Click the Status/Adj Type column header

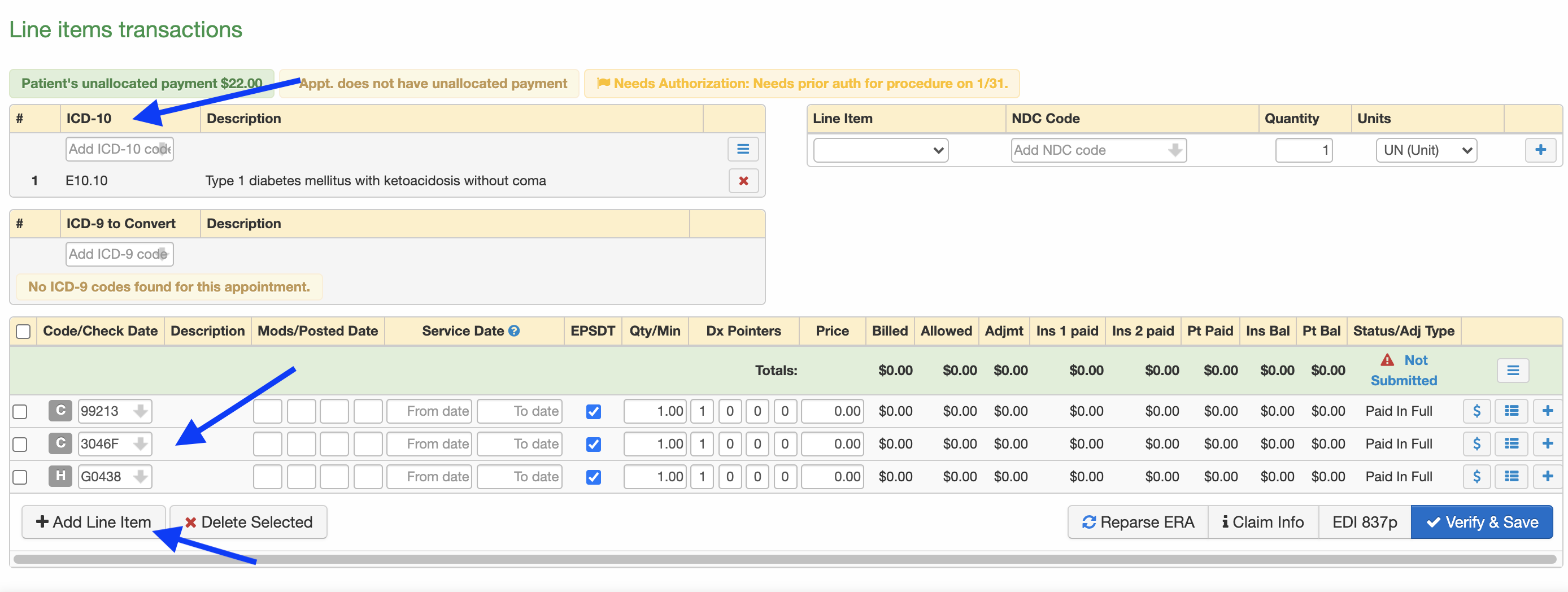click(1404, 332)
